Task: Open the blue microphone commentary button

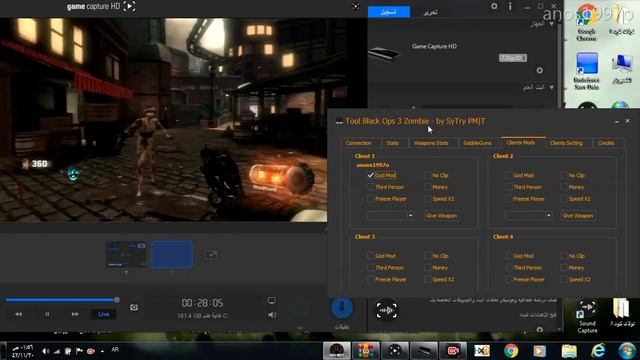Action: click(x=342, y=307)
